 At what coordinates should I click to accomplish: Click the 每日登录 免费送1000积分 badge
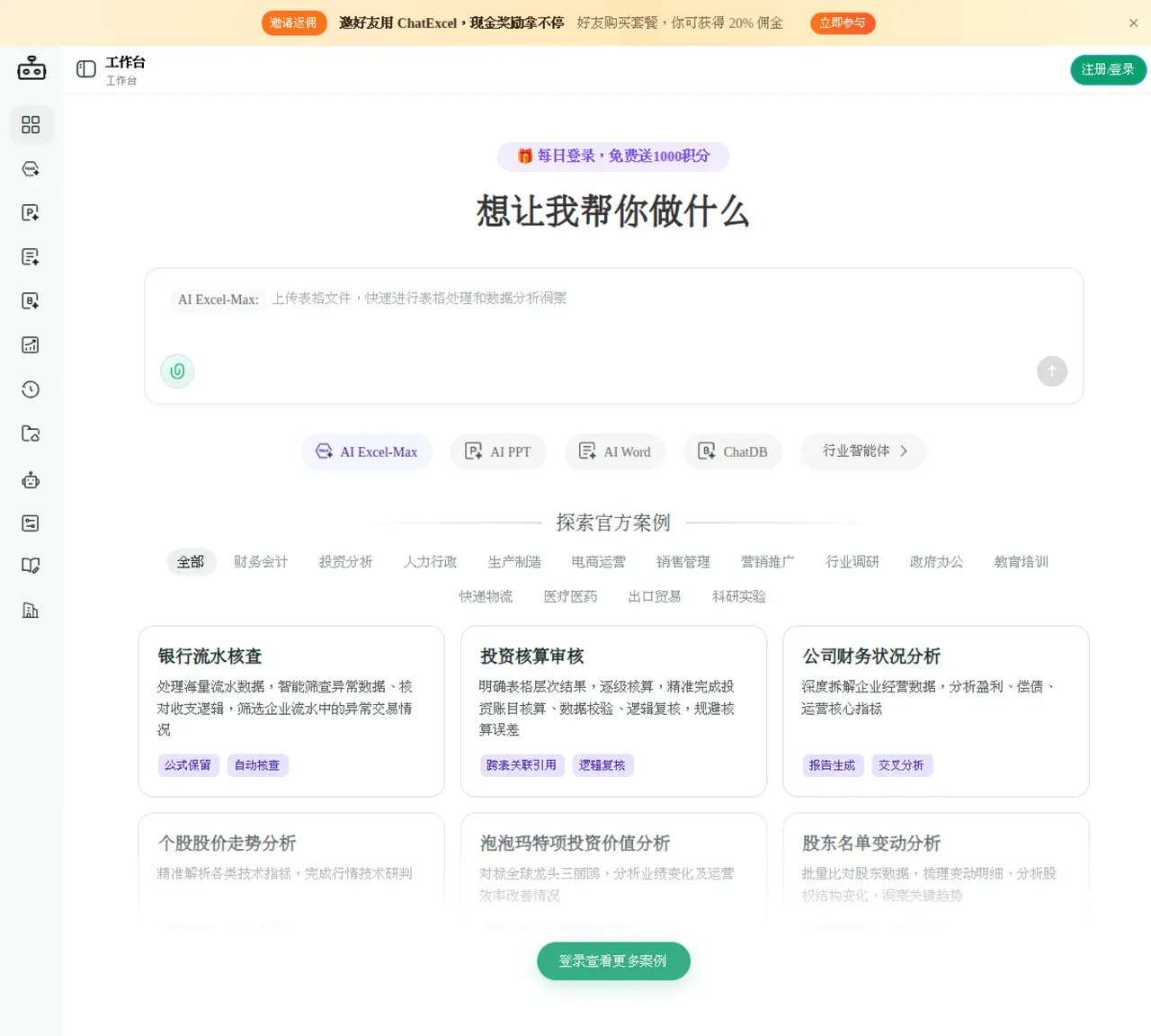[x=613, y=156]
